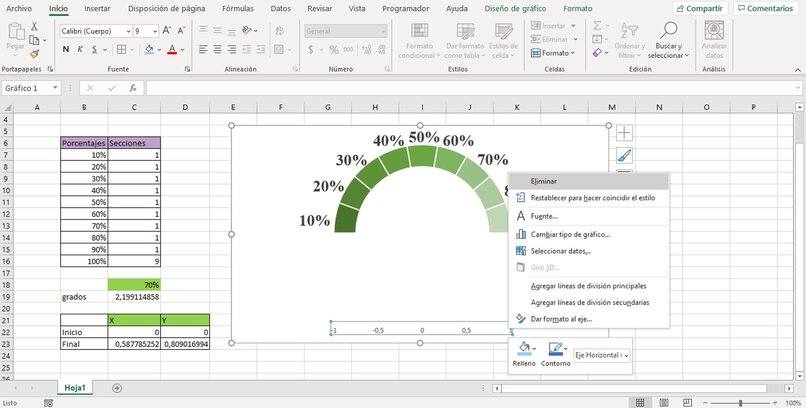Click the red font color A button
The image size is (806, 408).
pos(172,49)
